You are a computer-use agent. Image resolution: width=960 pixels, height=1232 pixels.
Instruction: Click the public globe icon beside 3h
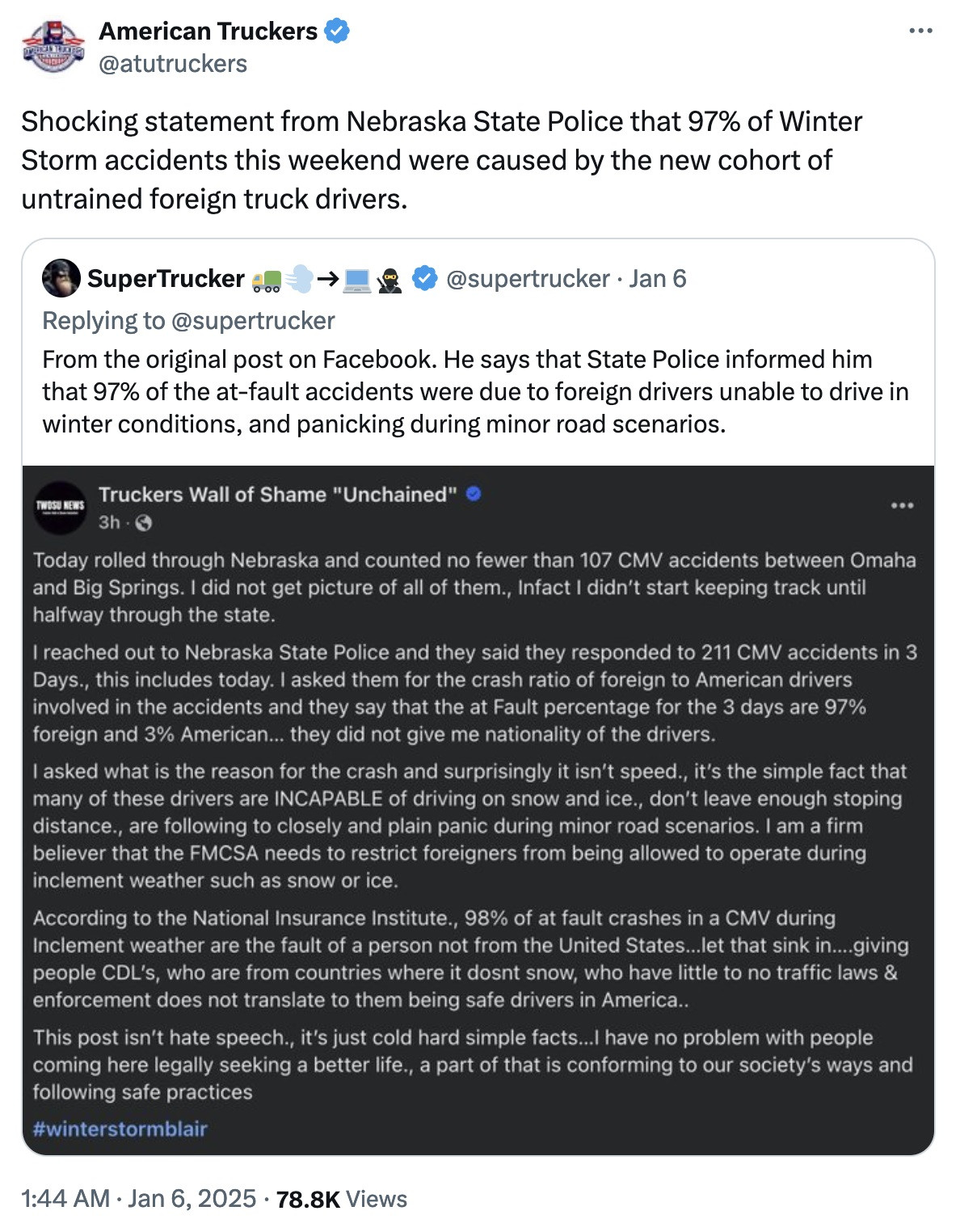click(144, 523)
